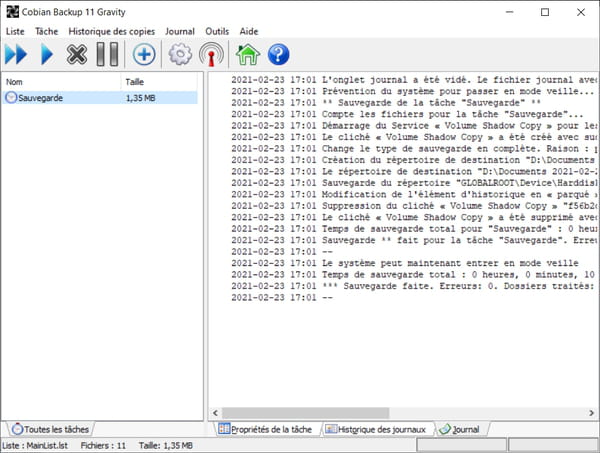Viewport: 600px width, 453px height.
Task: Go to homepage via green house icon
Action: (x=248, y=54)
